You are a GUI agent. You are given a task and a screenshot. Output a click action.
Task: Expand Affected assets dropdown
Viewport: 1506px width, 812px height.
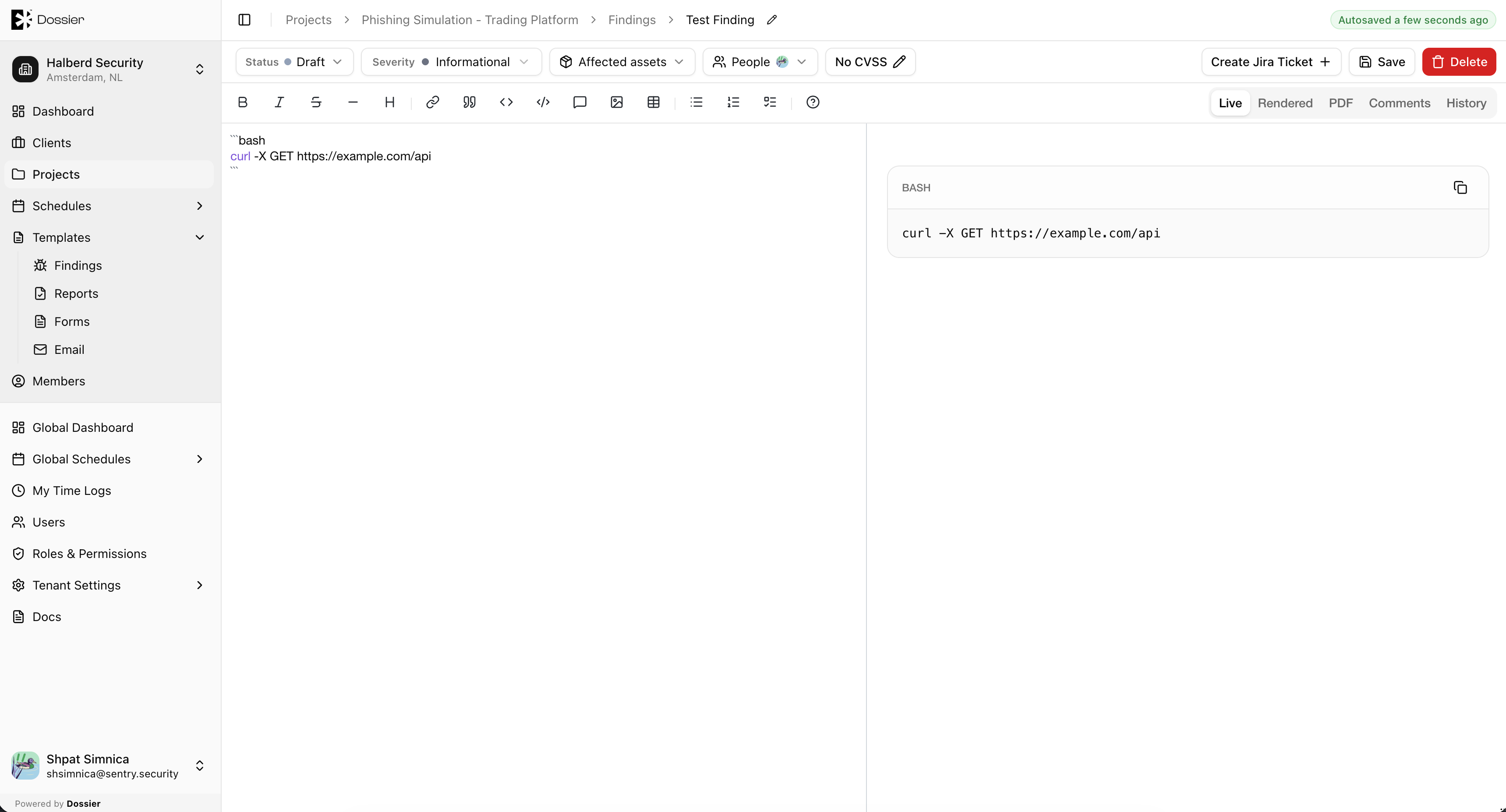coord(622,62)
